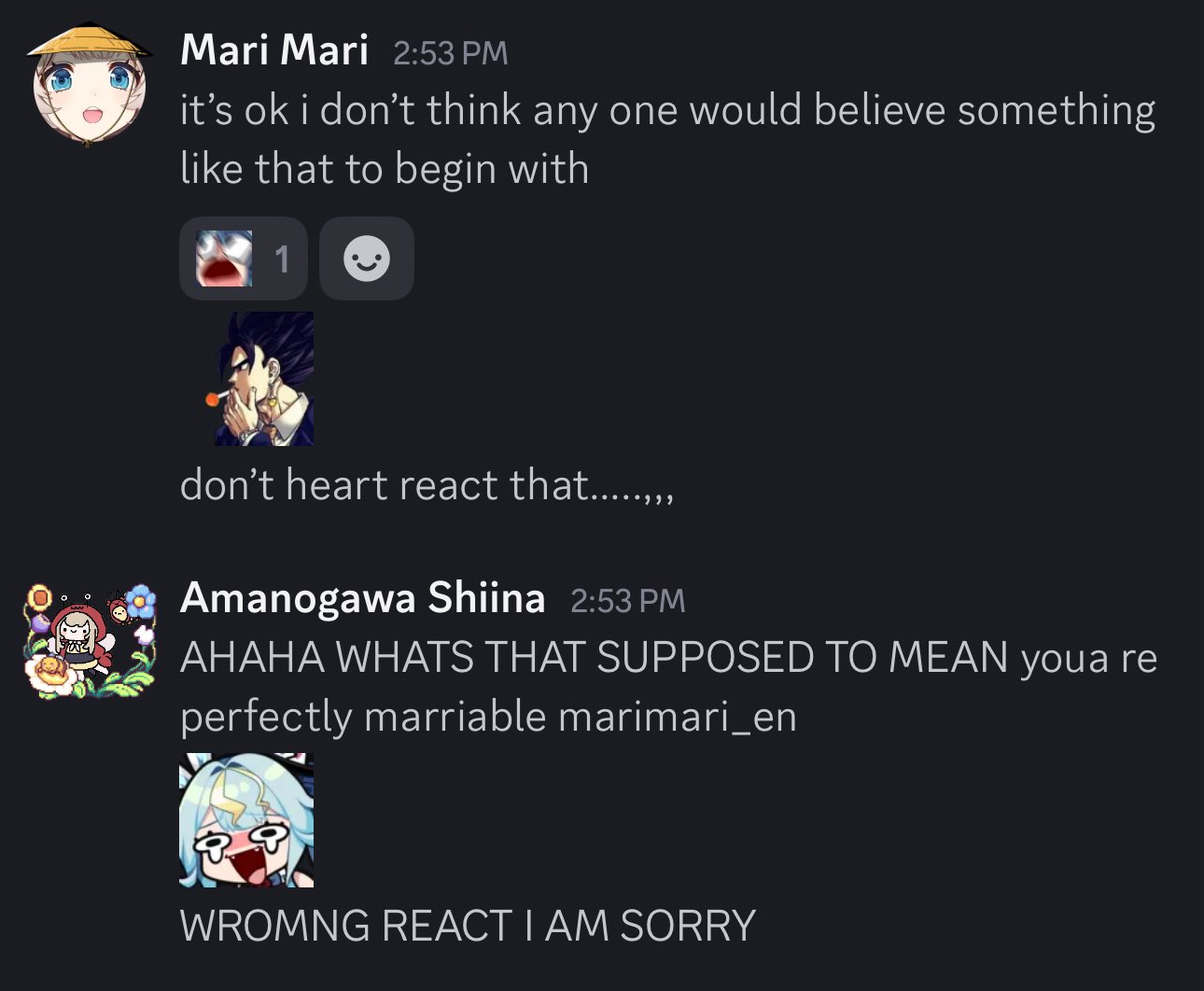Select the timestamp next to Amanogawa Shiina
The height and width of the screenshot is (991, 1204).
[627, 601]
